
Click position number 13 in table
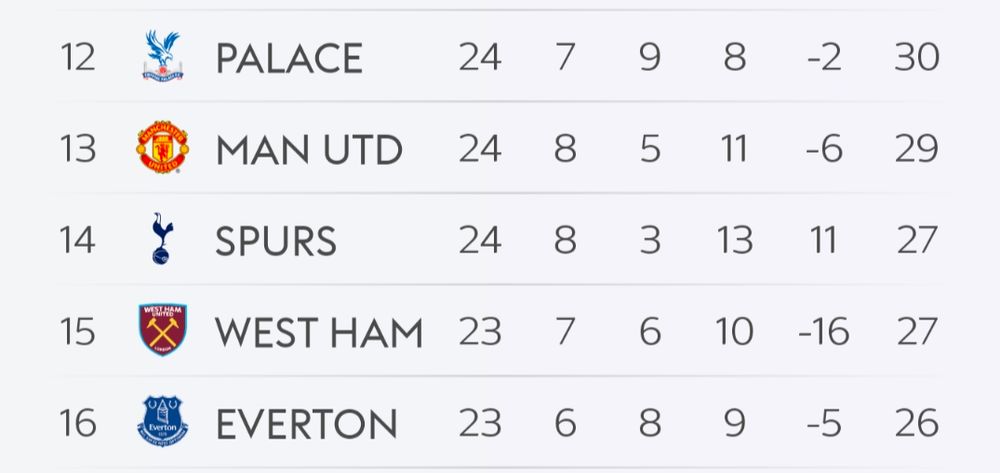pos(77,150)
